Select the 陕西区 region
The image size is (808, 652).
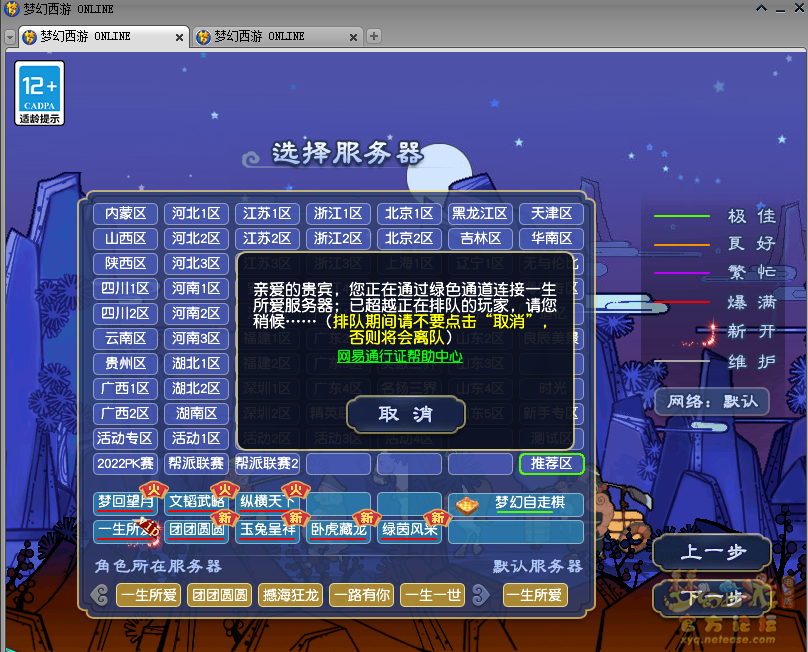click(x=125, y=263)
